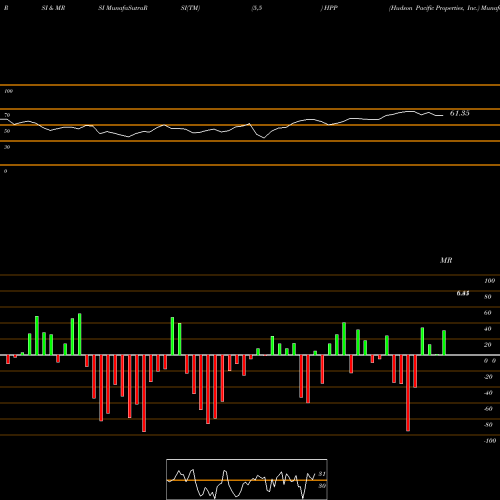
Task: Click the 'Hudson Pacific Properties, Inc.' title text
Action: (434, 8)
